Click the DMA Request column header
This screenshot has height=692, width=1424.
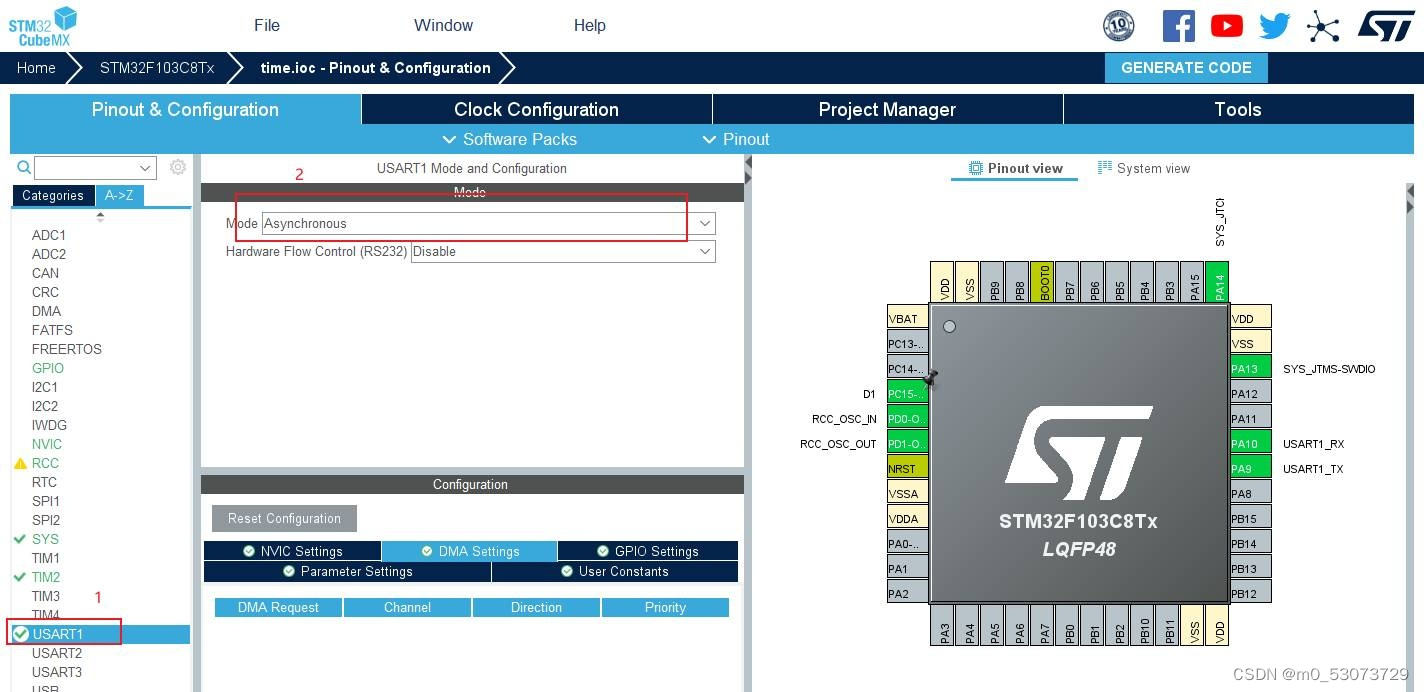(x=278, y=607)
